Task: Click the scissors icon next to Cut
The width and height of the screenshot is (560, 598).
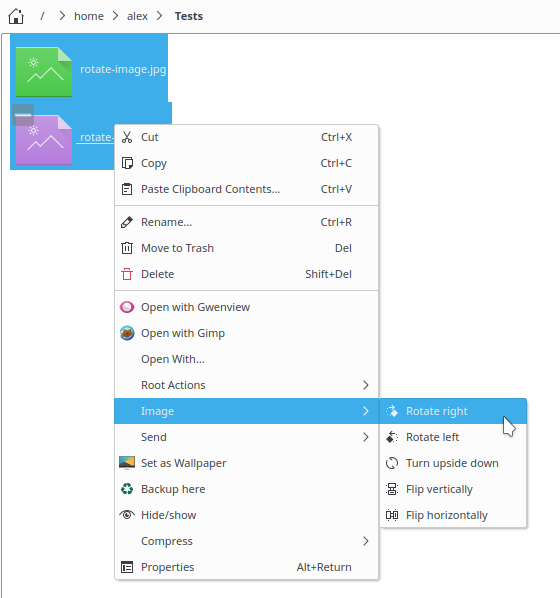Action: click(x=127, y=137)
